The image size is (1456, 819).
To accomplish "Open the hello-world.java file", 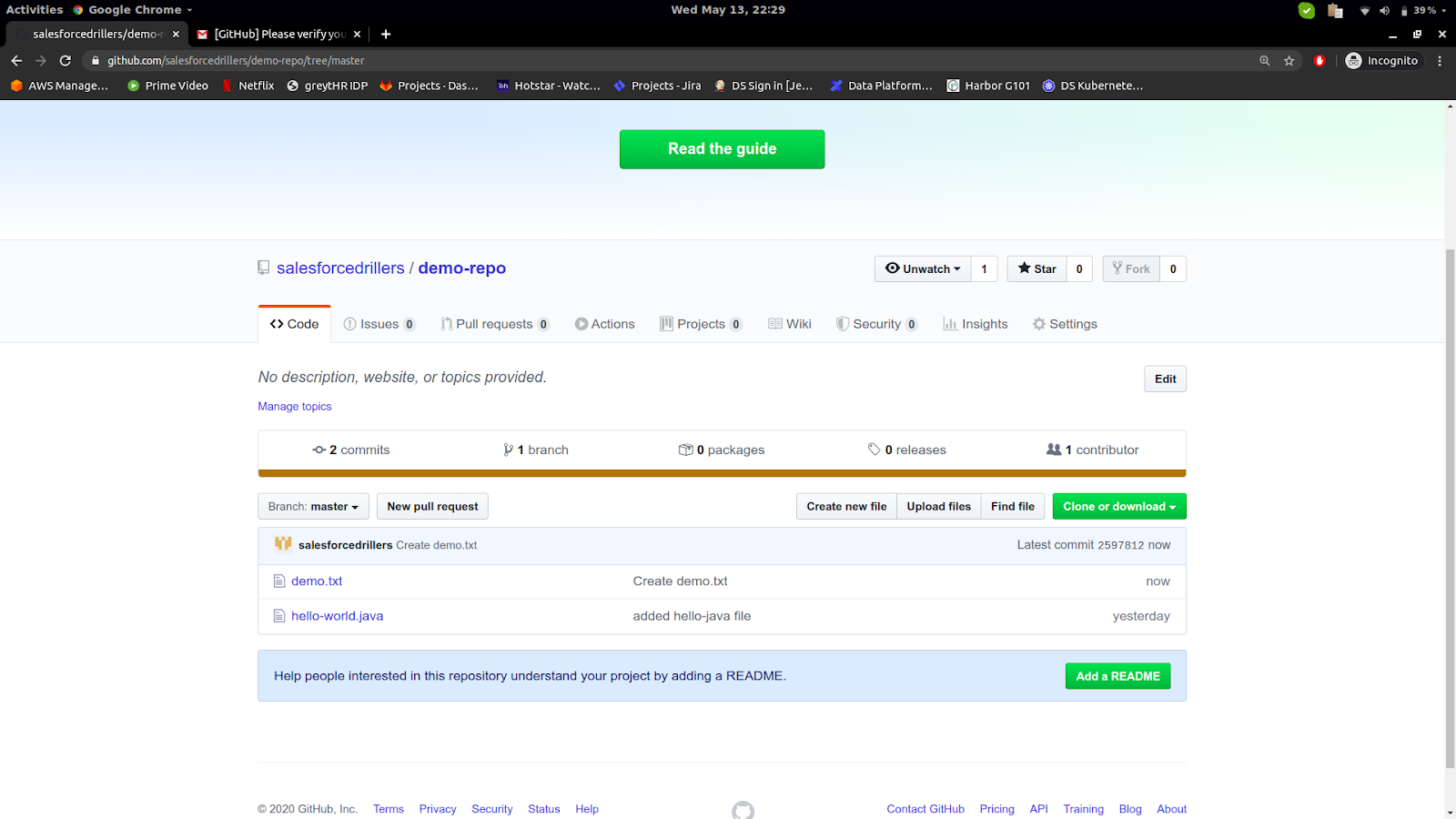I will pyautogui.click(x=337, y=616).
